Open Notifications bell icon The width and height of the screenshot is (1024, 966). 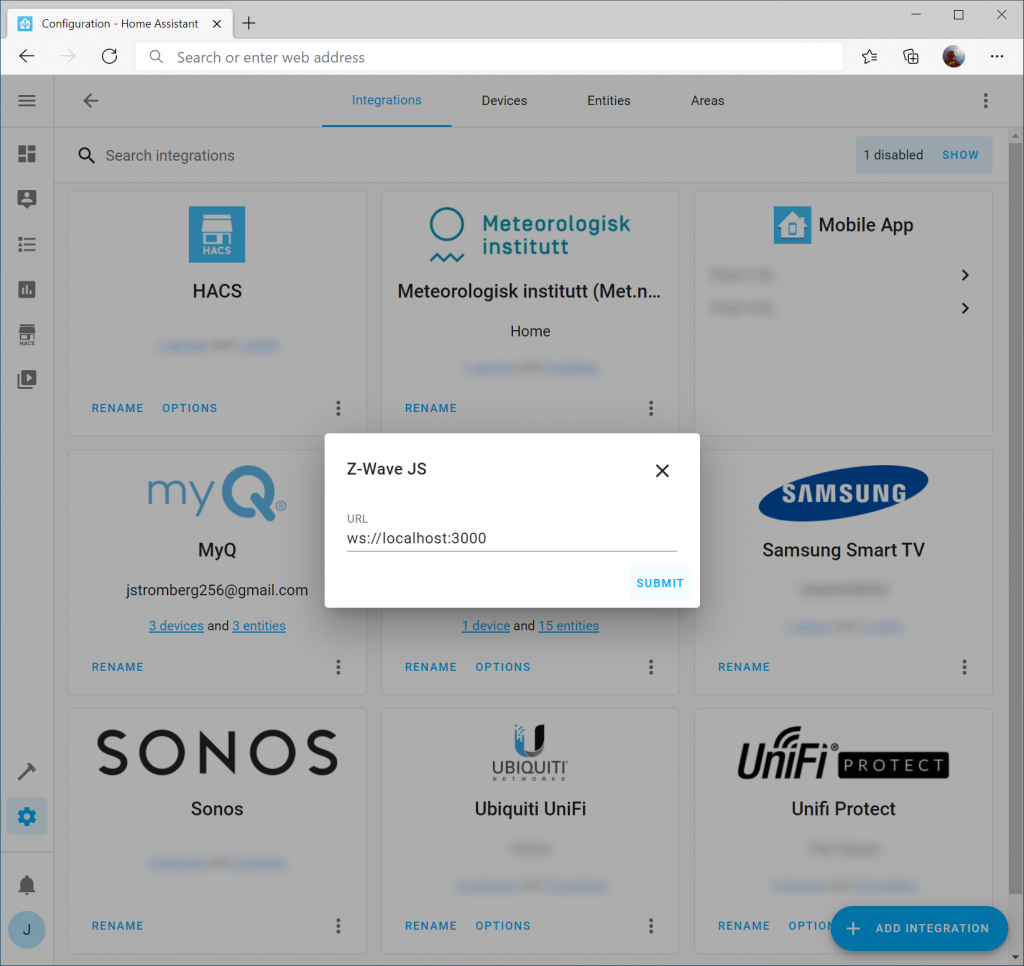click(x=27, y=885)
